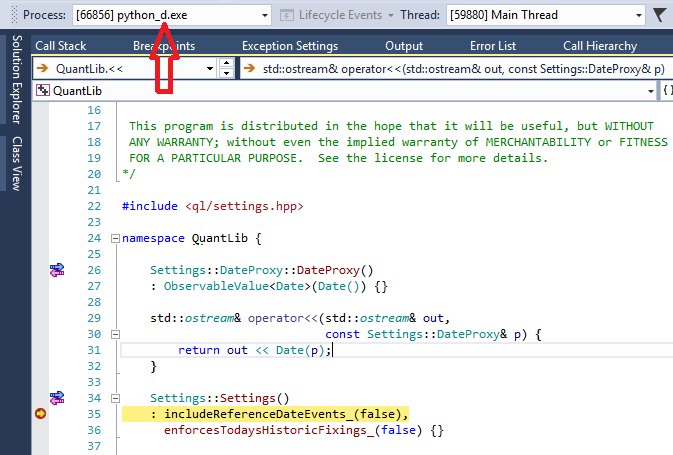Open the Exception Settings tab

pos(289,46)
